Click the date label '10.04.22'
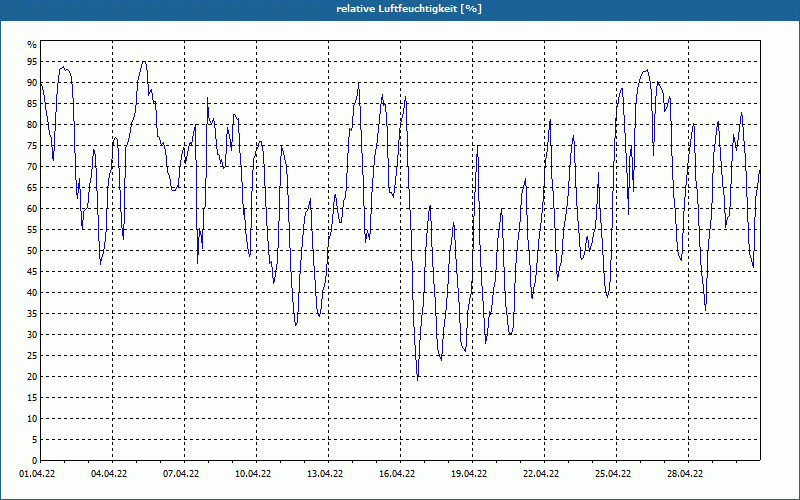Screen dimensions: 800x500 pos(253,474)
